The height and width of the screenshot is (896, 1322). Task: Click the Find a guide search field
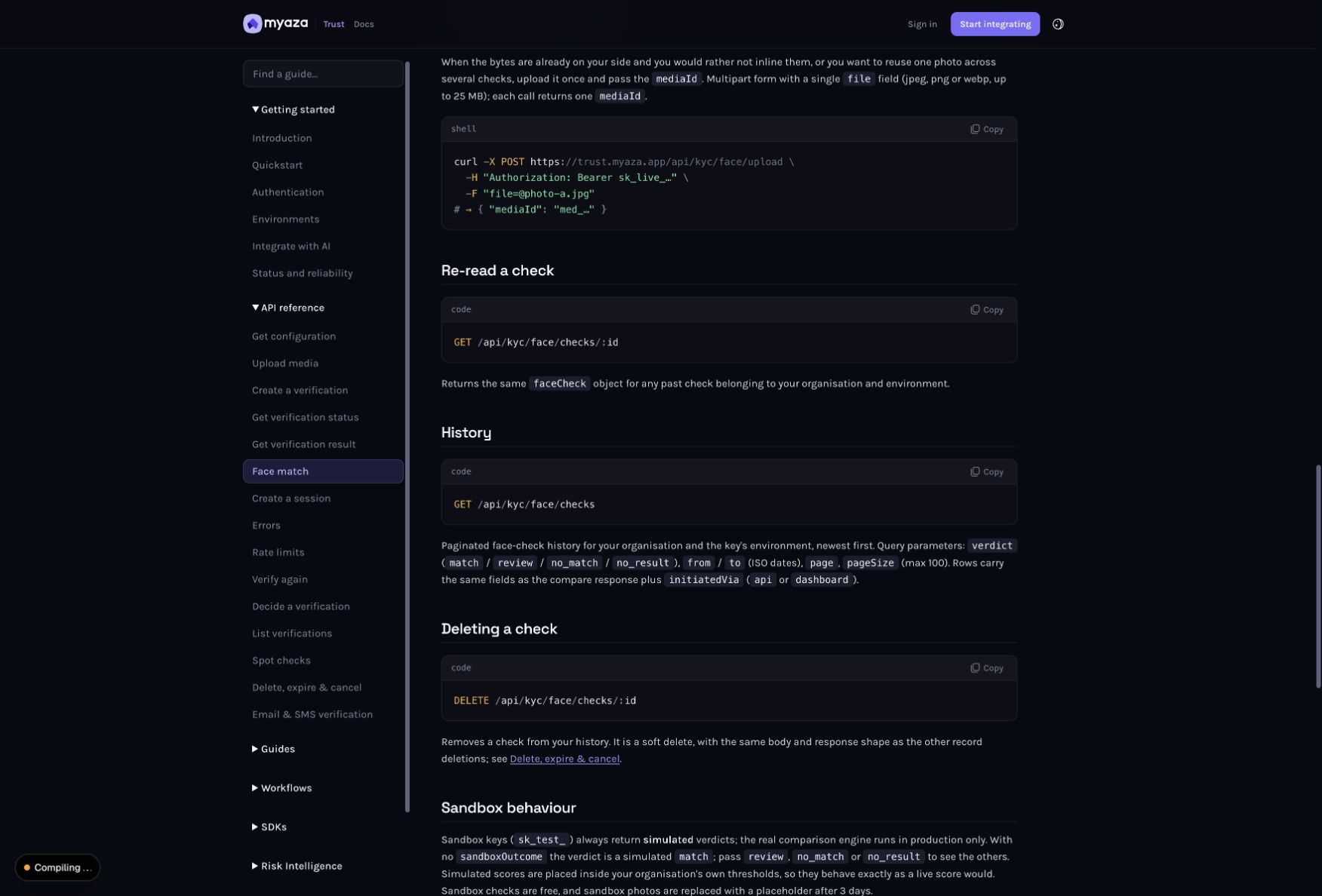click(323, 74)
